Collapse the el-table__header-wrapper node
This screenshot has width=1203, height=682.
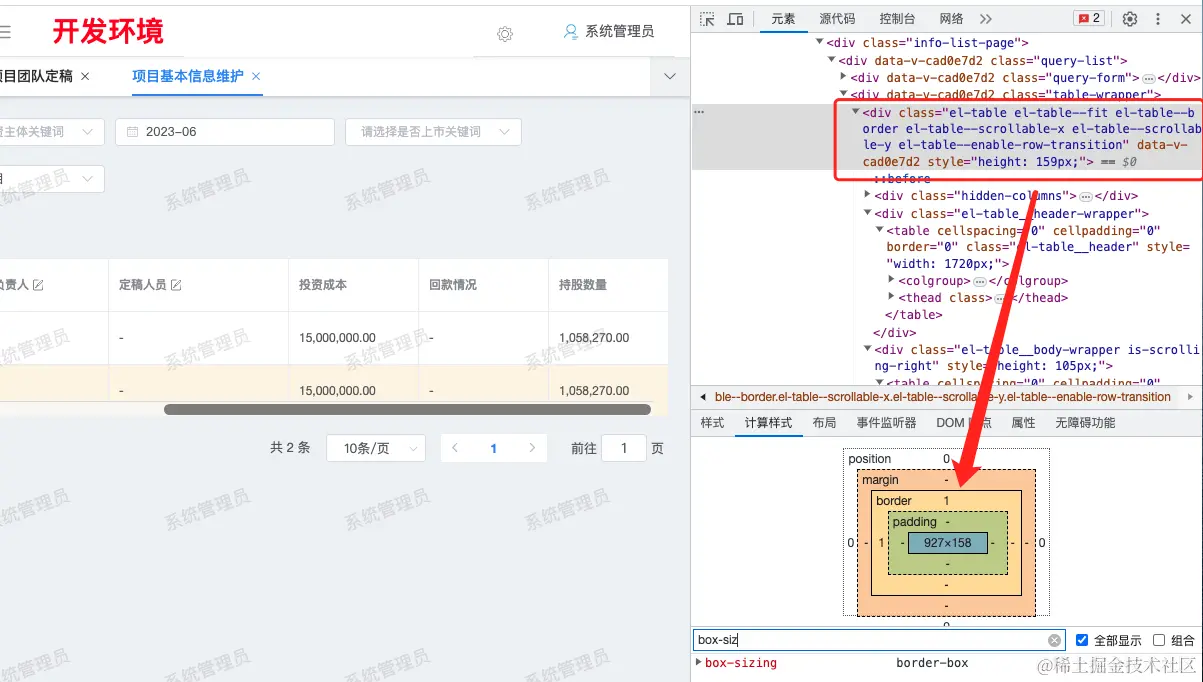pos(868,213)
